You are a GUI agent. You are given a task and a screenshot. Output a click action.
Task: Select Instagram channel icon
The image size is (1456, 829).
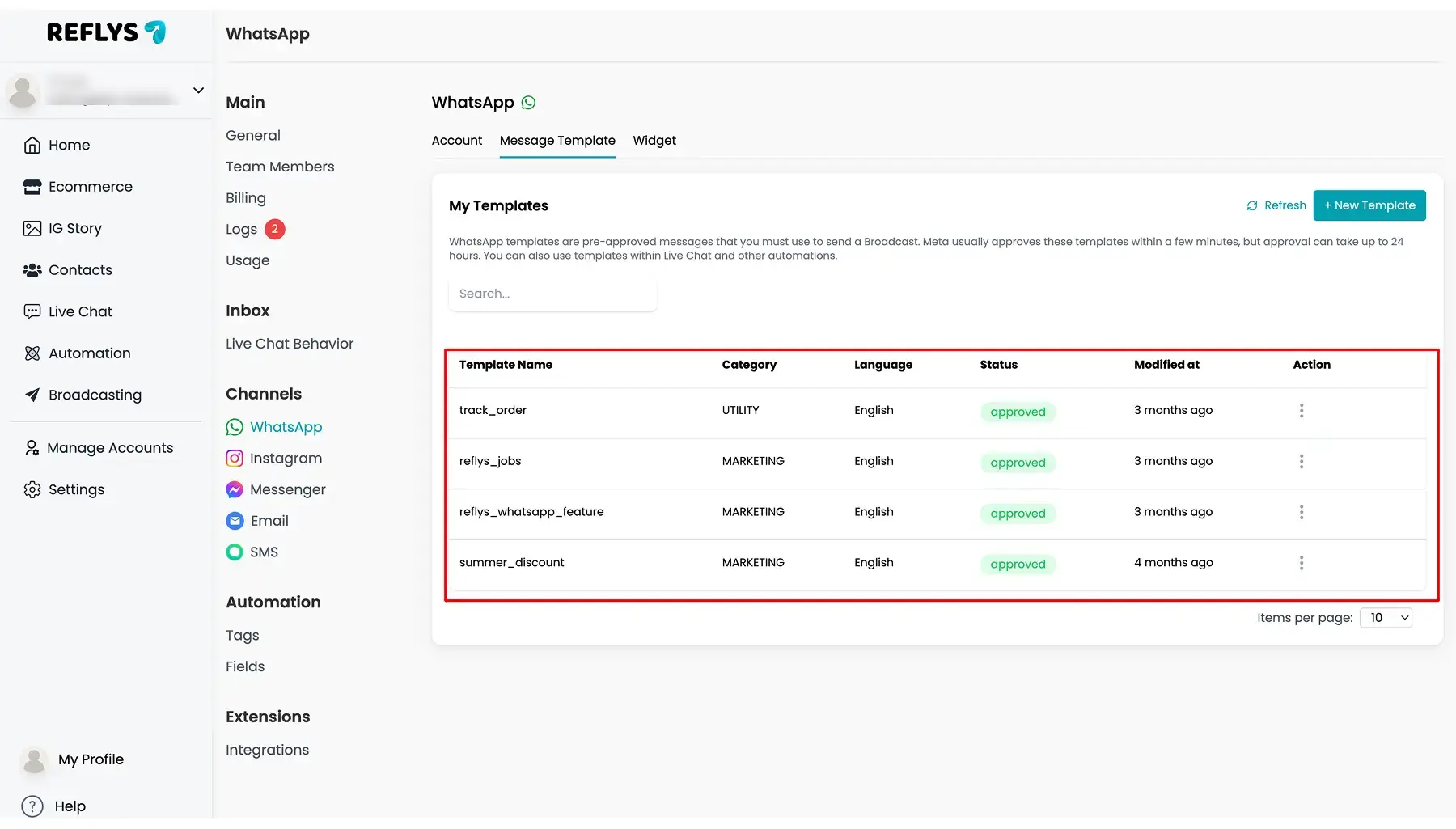235,459
